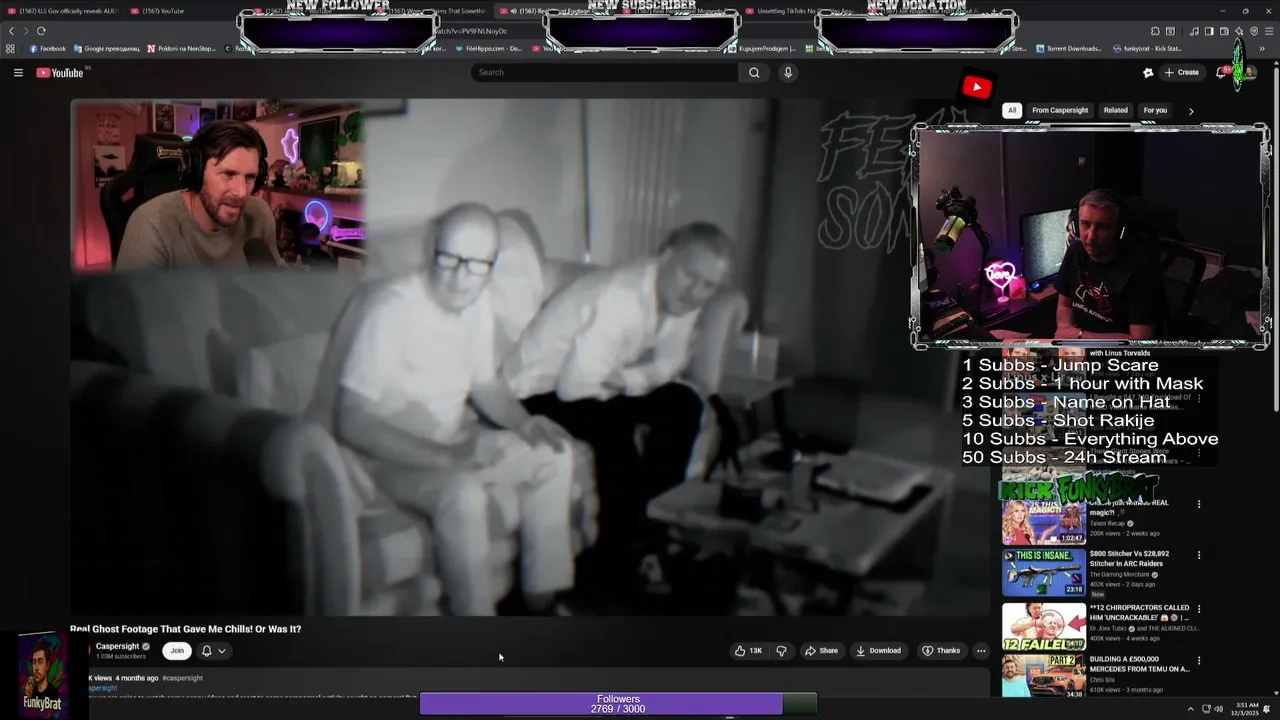The height and width of the screenshot is (720, 1280).
Task: Open browser apps grid in bookmarks bar
Action: click(x=10, y=48)
